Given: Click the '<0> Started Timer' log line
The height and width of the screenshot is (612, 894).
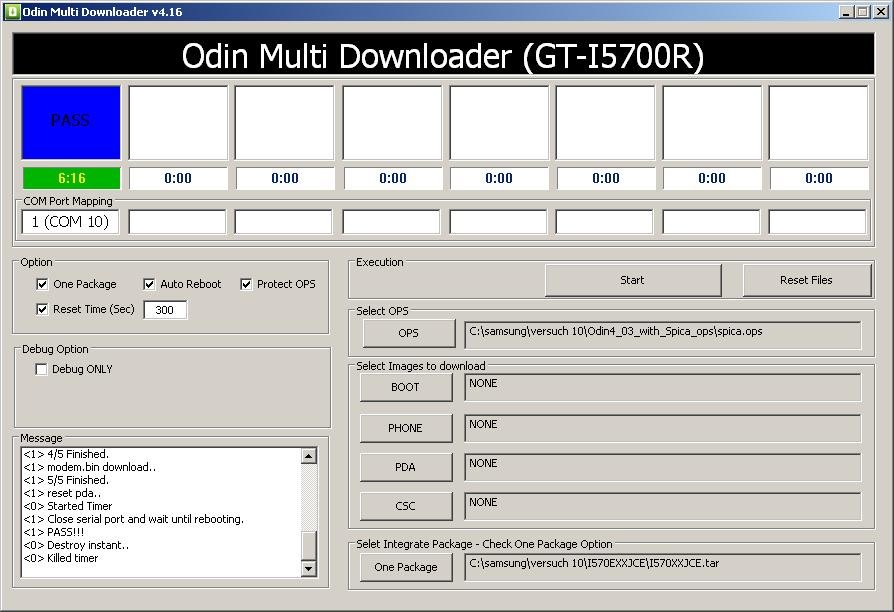Looking at the screenshot, I should point(68,506).
